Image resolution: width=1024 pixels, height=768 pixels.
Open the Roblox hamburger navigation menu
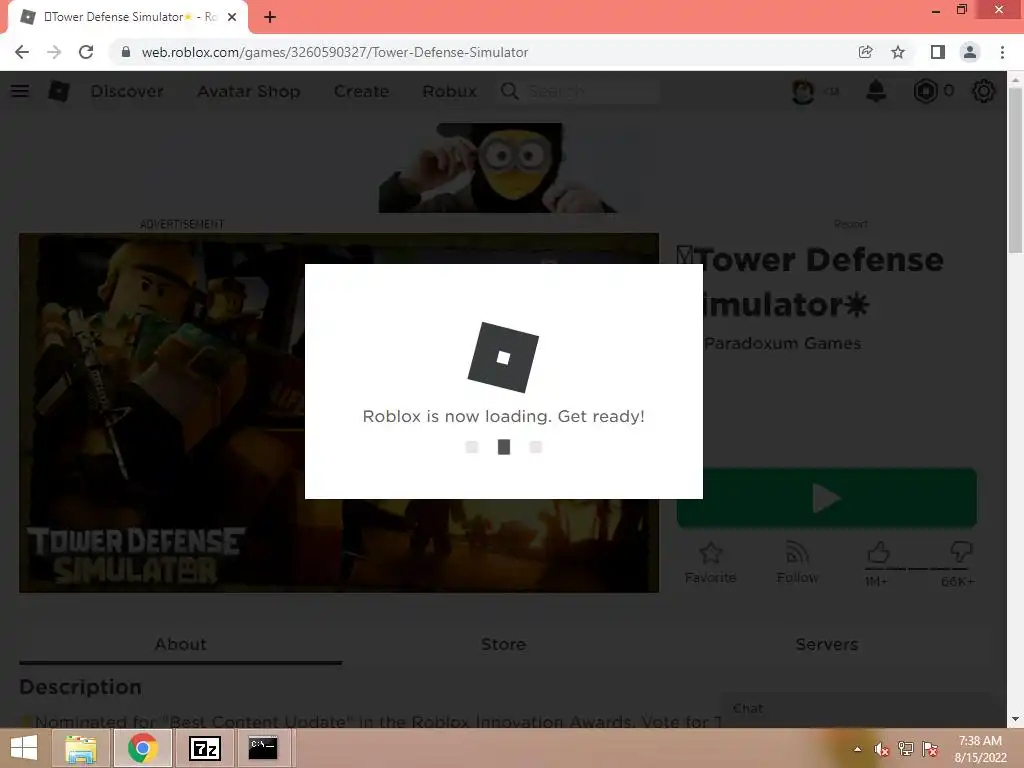20,91
